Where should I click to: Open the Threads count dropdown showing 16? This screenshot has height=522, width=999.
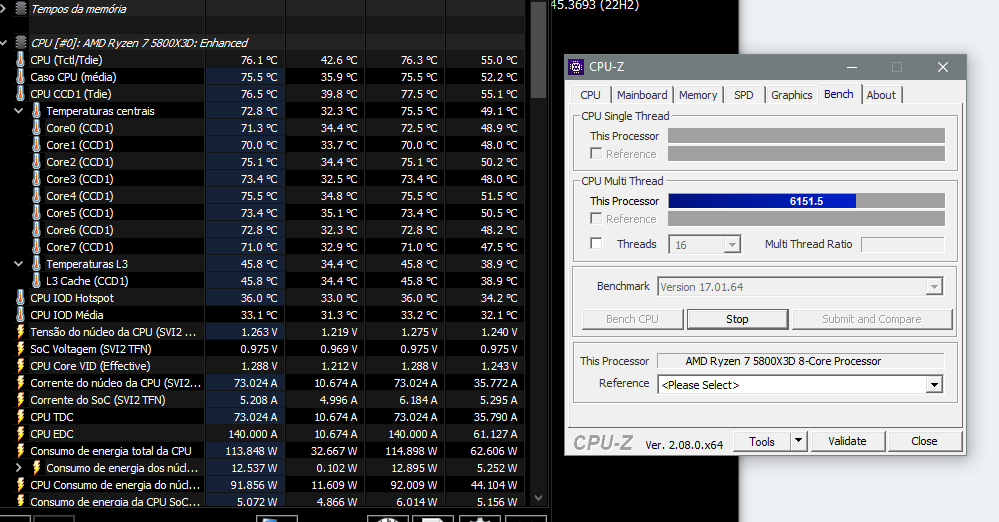click(732, 245)
